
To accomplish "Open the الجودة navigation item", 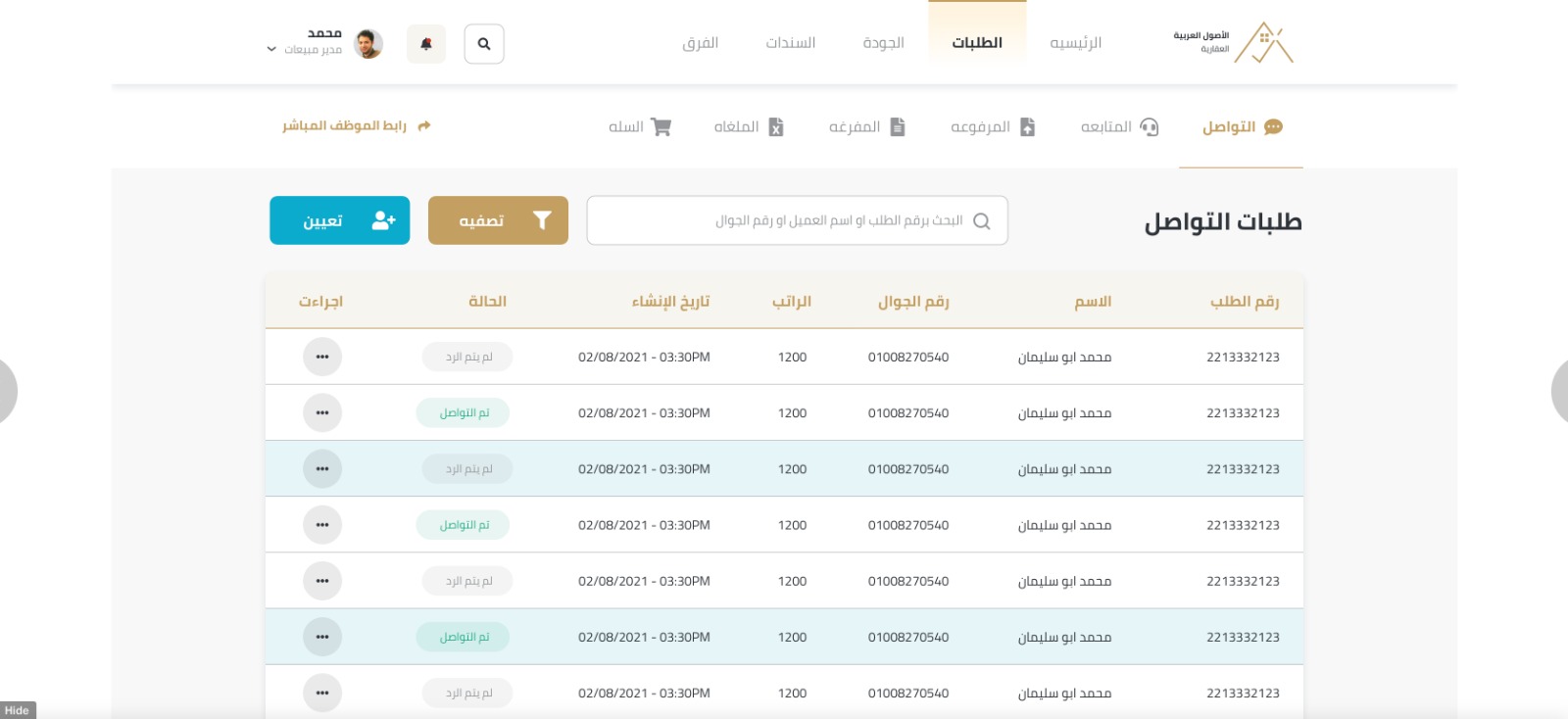I will 883,43.
